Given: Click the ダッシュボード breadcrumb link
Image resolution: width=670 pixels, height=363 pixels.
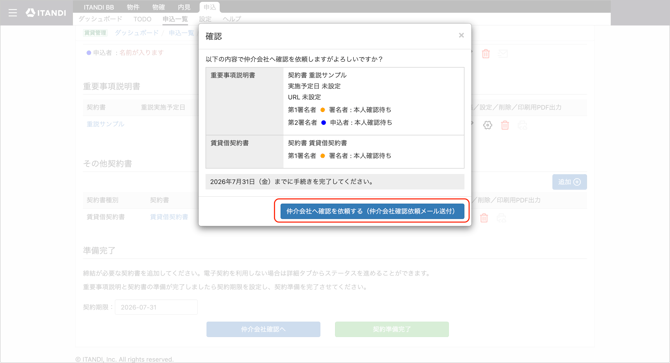Looking at the screenshot, I should click(x=137, y=33).
